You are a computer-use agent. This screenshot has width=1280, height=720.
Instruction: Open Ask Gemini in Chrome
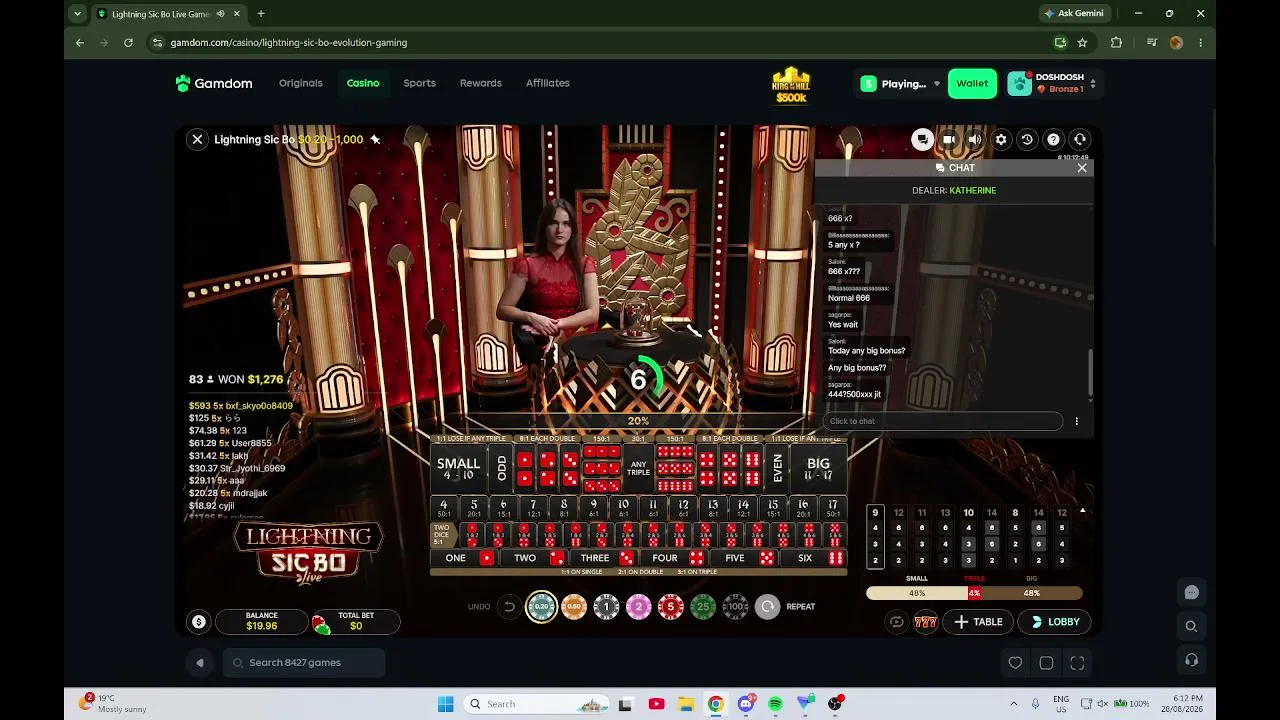1074,14
